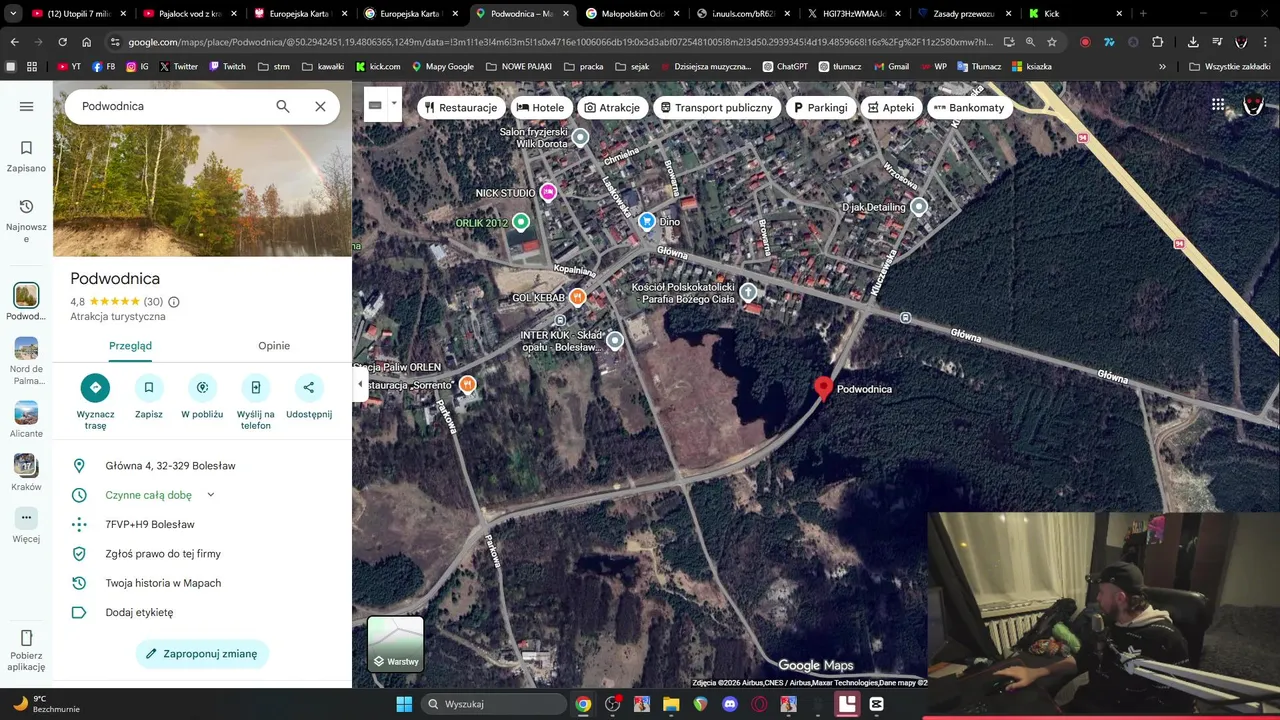This screenshot has width=1280, height=720.
Task: Open the Najnowsze recent places
Action: (26, 220)
